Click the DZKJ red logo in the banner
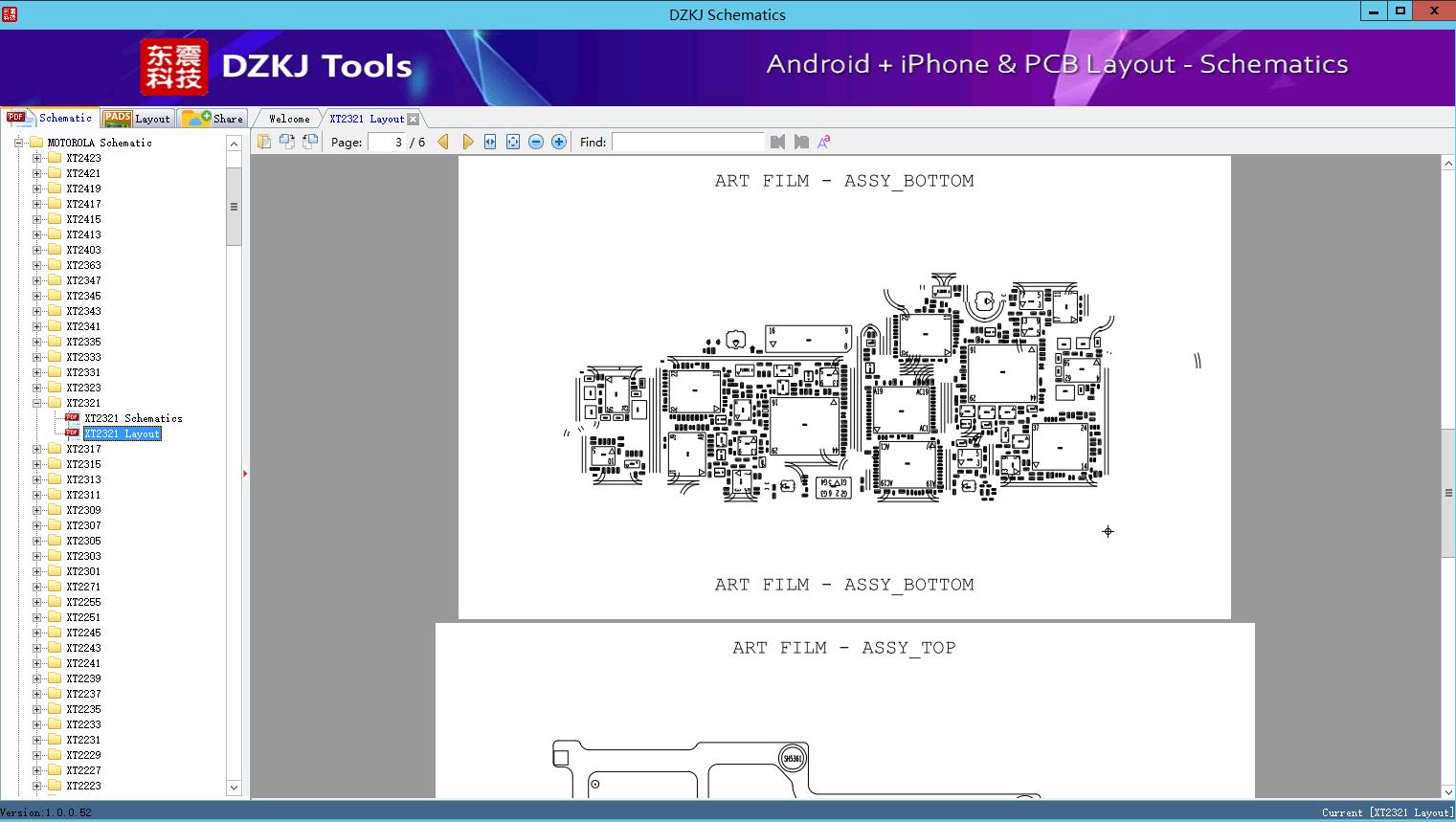 tap(174, 67)
